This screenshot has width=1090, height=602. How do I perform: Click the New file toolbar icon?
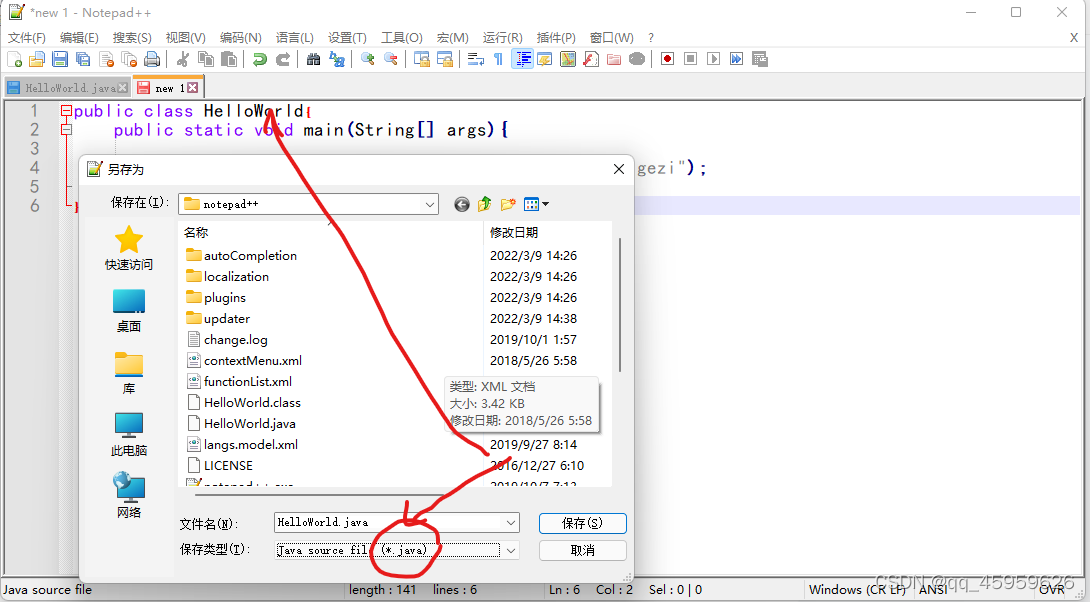(x=15, y=59)
